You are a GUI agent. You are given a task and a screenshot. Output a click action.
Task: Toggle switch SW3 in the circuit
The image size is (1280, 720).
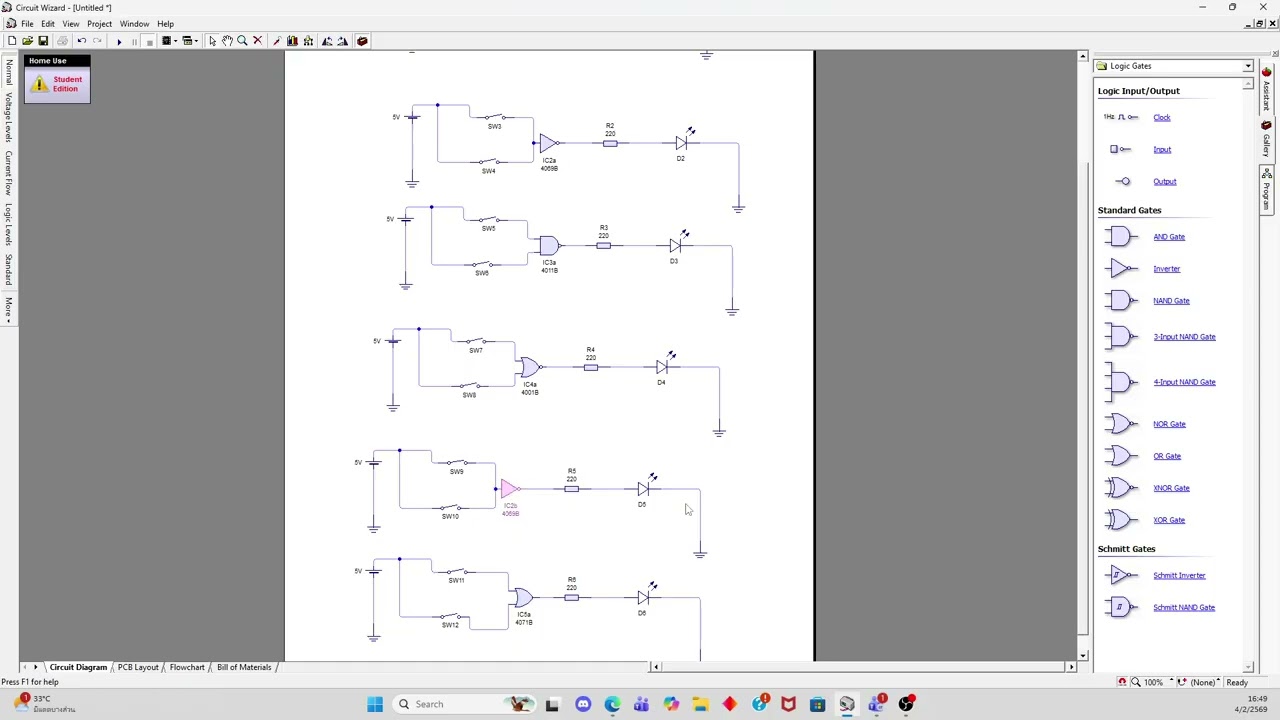(494, 117)
